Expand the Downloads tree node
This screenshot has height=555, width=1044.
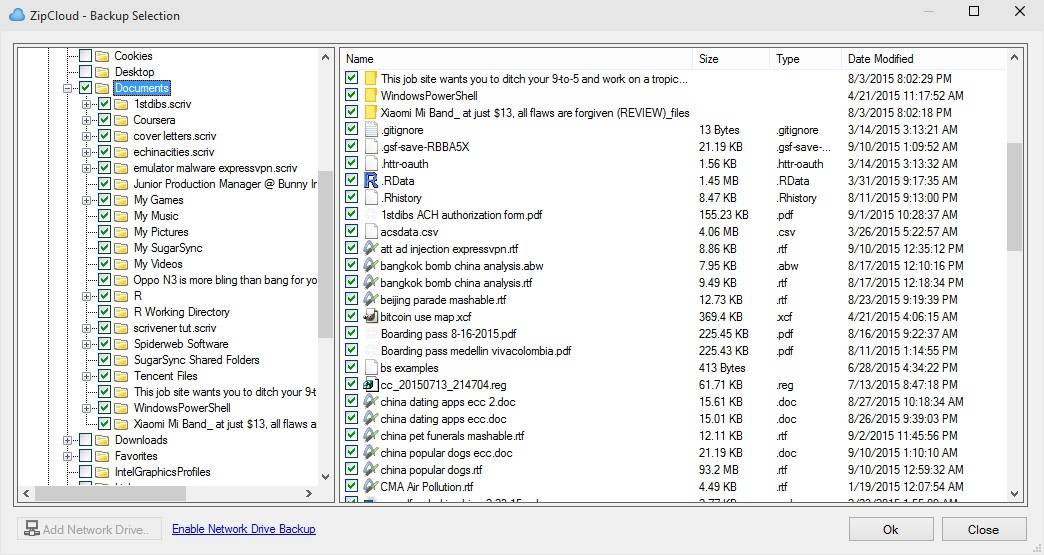point(67,440)
